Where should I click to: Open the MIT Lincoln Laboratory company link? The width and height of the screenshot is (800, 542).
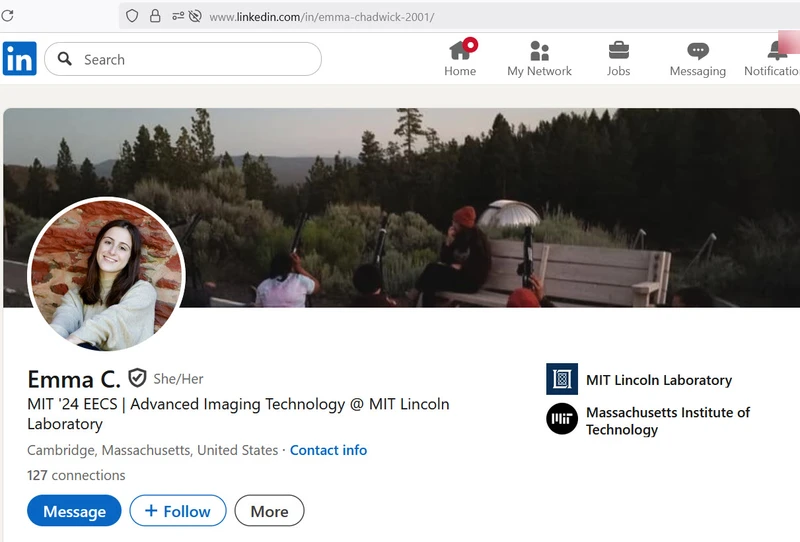pos(658,380)
